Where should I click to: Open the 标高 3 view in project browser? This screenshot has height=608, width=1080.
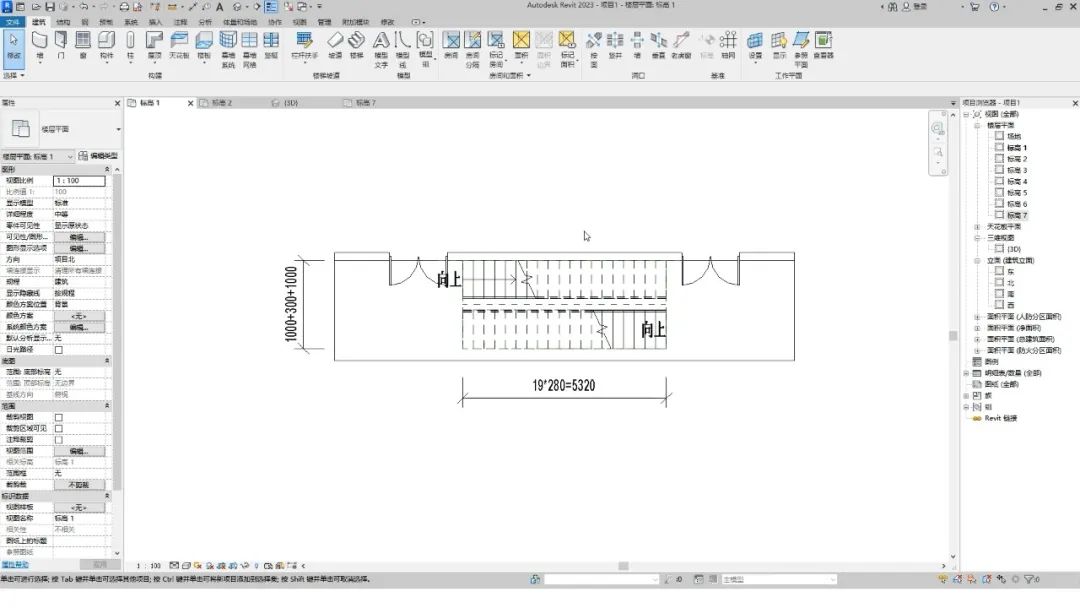pos(1017,170)
